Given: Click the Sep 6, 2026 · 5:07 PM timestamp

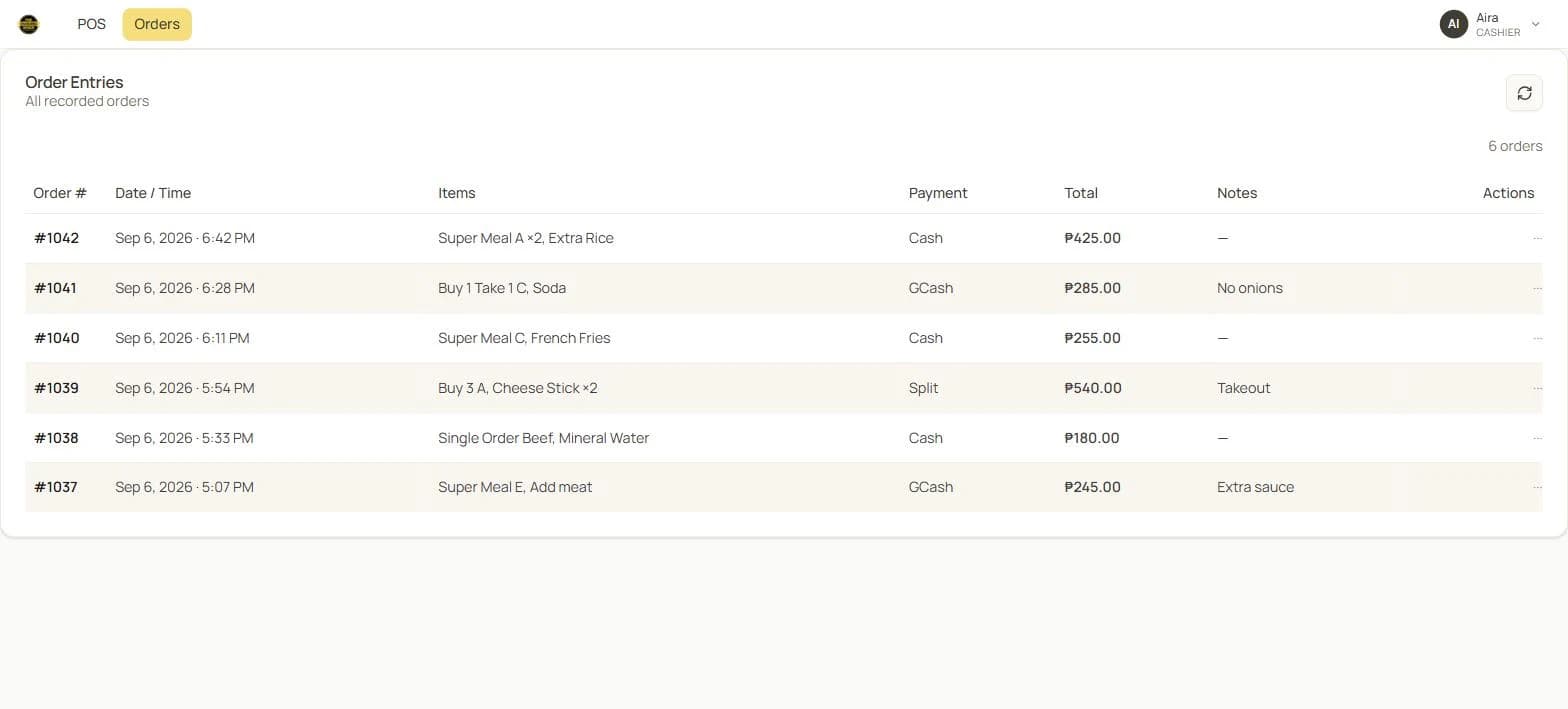Looking at the screenshot, I should tap(184, 487).
